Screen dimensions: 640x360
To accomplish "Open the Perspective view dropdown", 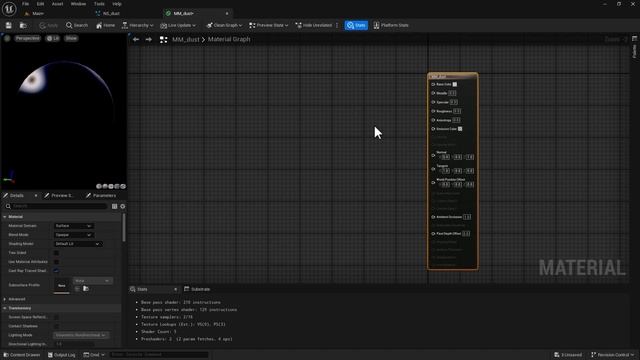I will coord(28,38).
